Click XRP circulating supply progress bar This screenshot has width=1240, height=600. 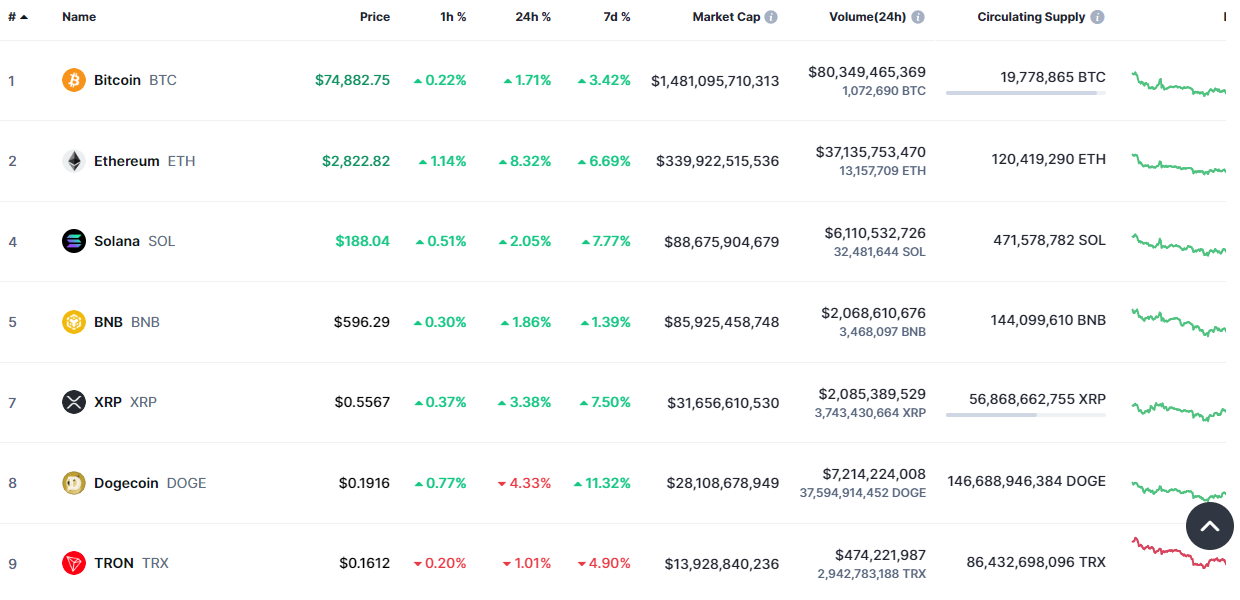click(x=1026, y=415)
